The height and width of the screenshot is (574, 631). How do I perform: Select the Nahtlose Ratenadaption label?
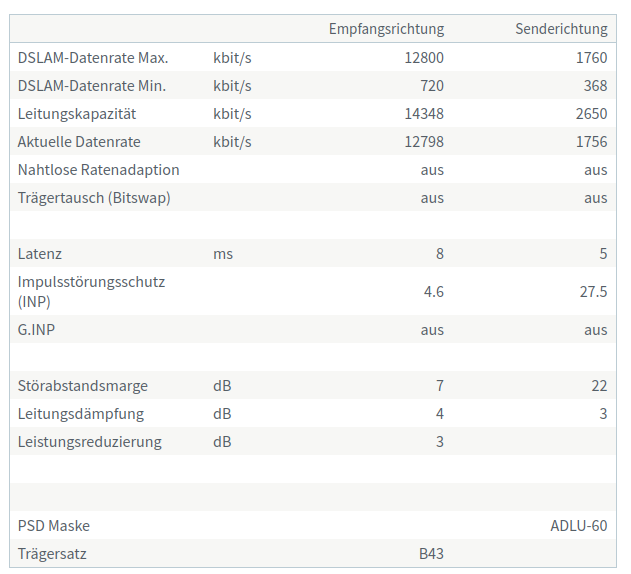click(99, 170)
